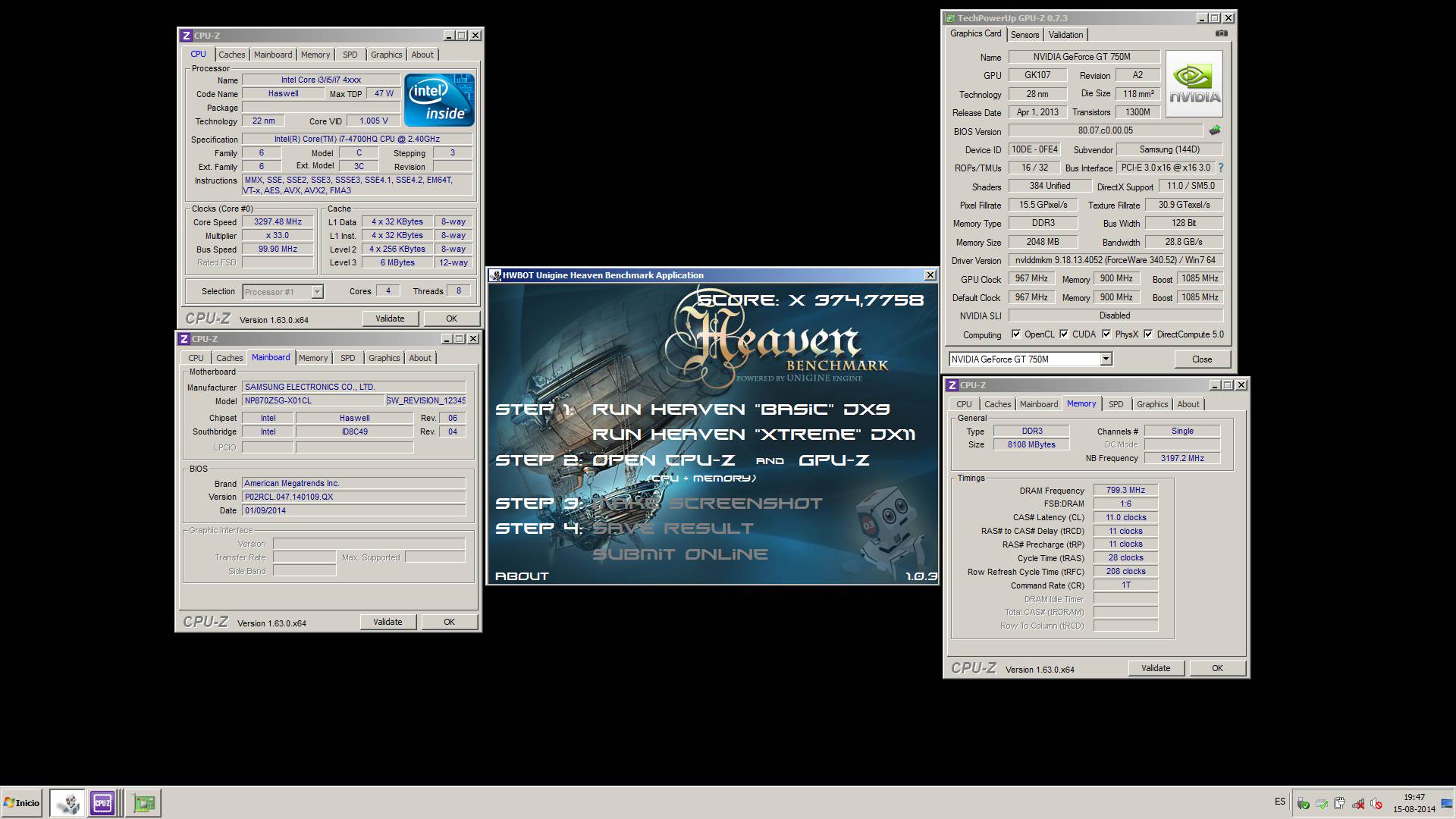The width and height of the screenshot is (1456, 819).
Task: Click the safely remove hardware tray icon
Action: point(1303,803)
